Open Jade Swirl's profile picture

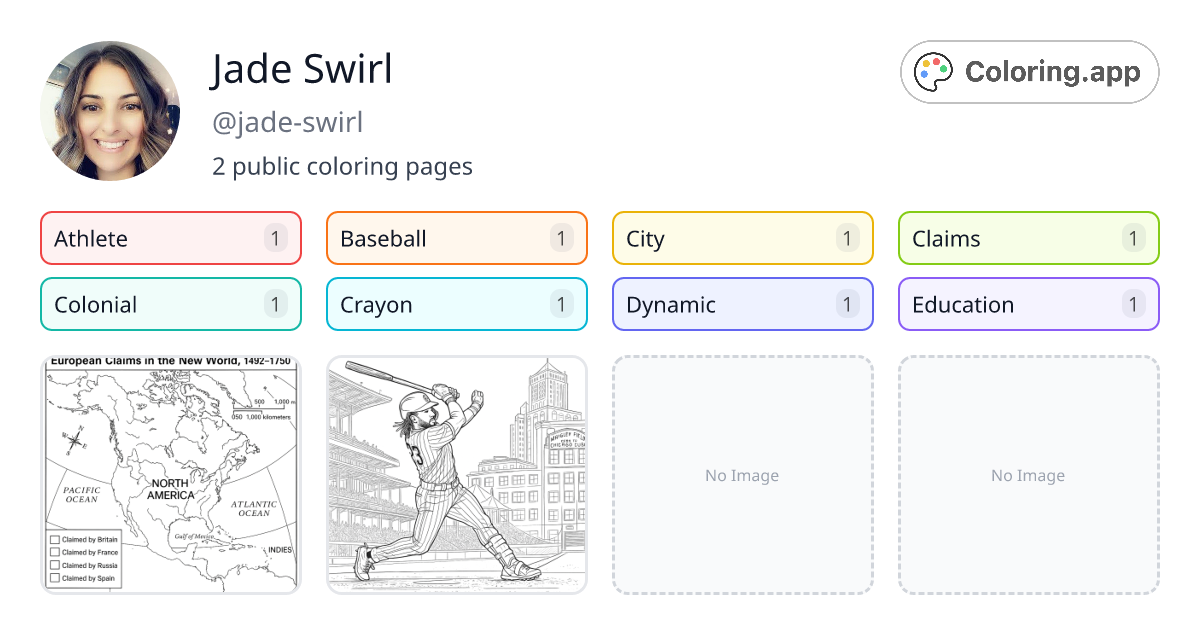[x=110, y=111]
